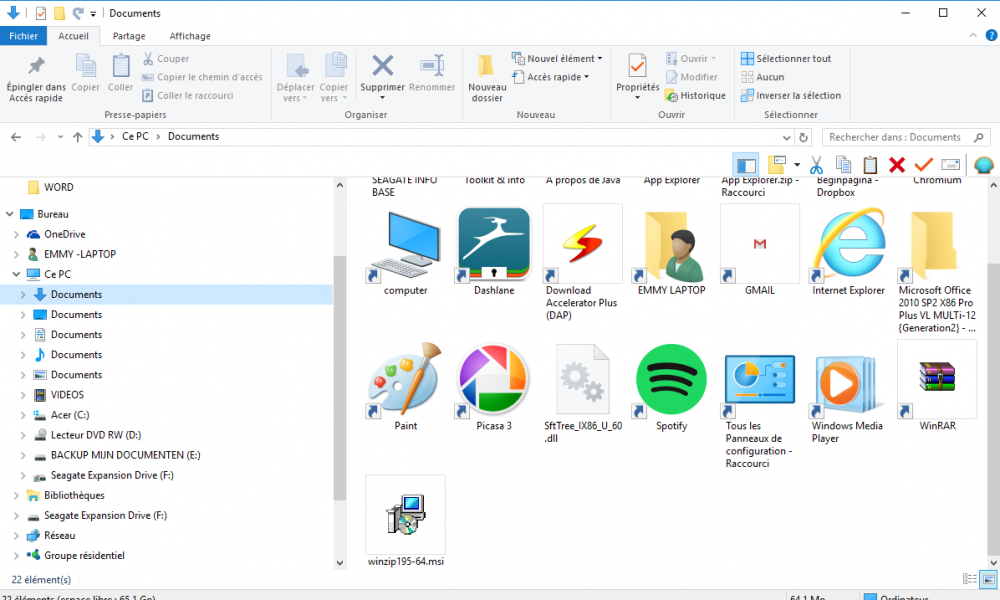Open Classic Shell settings shell icon
The height and width of the screenshot is (600, 1000).
coord(982,164)
